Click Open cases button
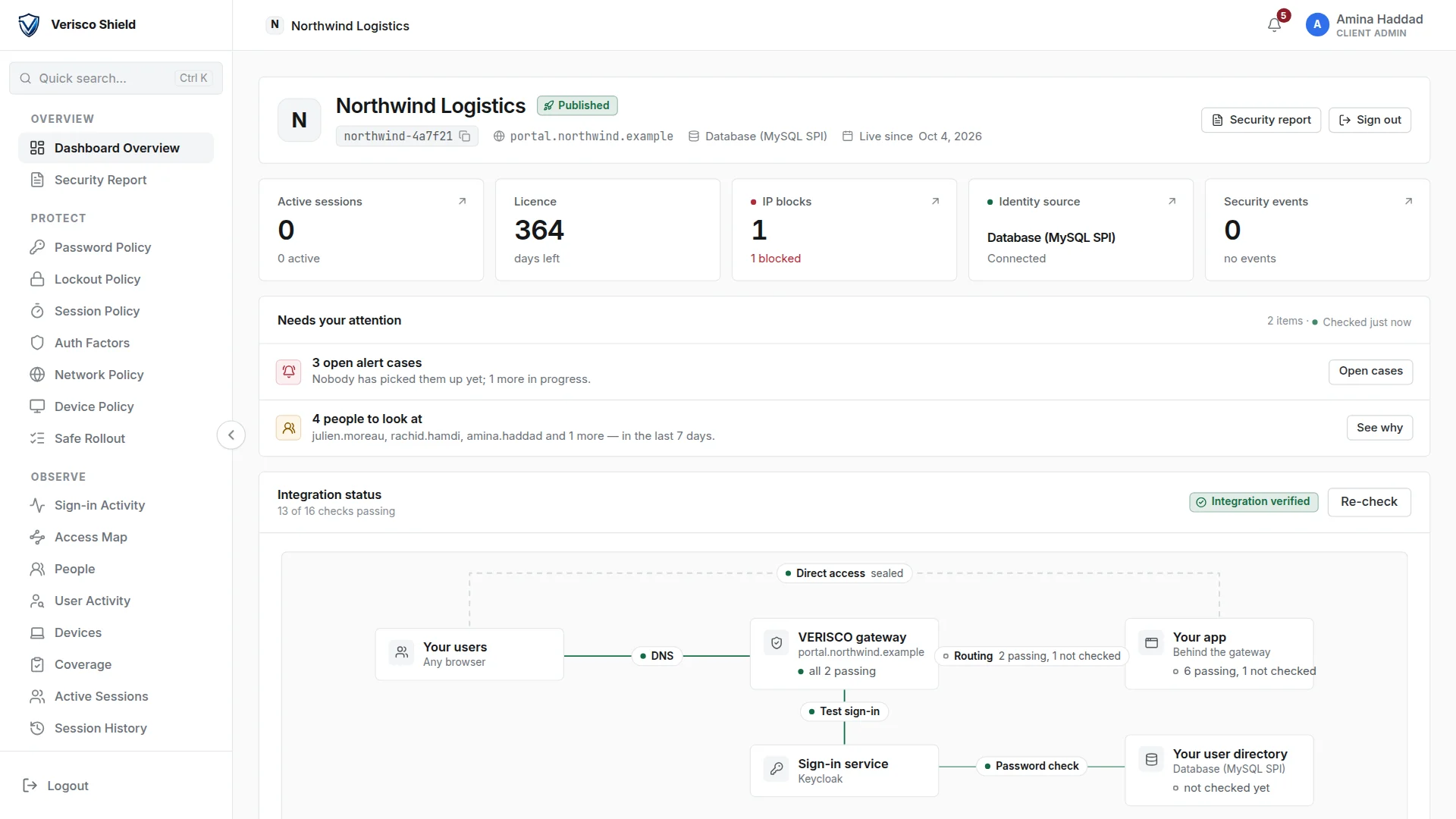This screenshot has width=1456, height=819. 1370,372
